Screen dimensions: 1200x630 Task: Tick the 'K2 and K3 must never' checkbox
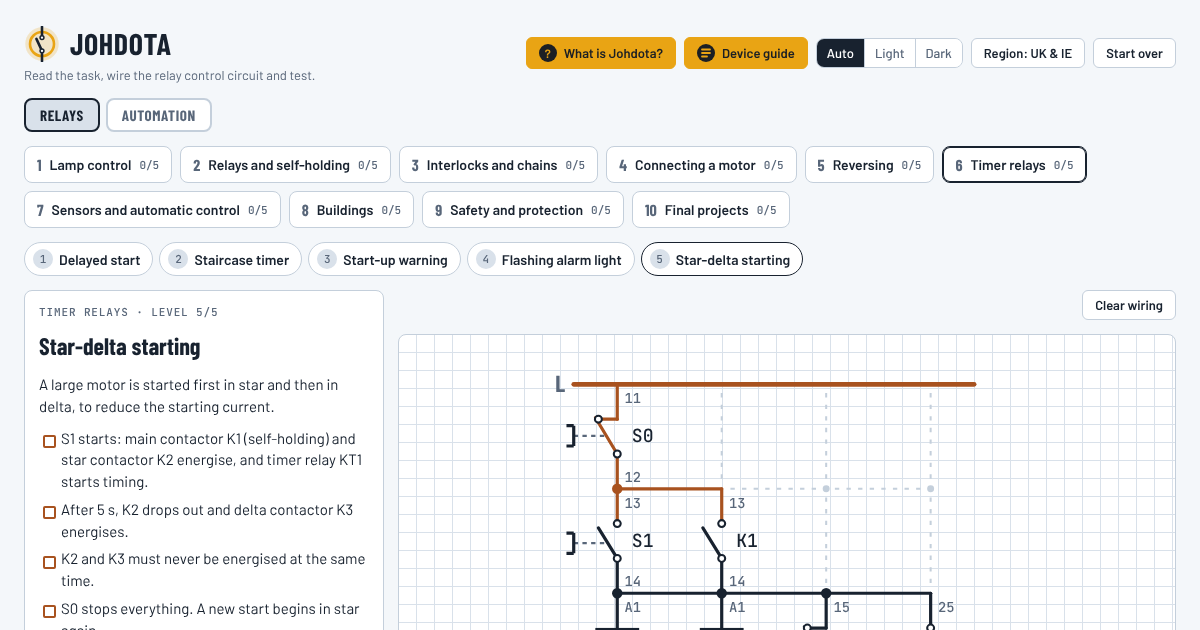pyautogui.click(x=49, y=562)
